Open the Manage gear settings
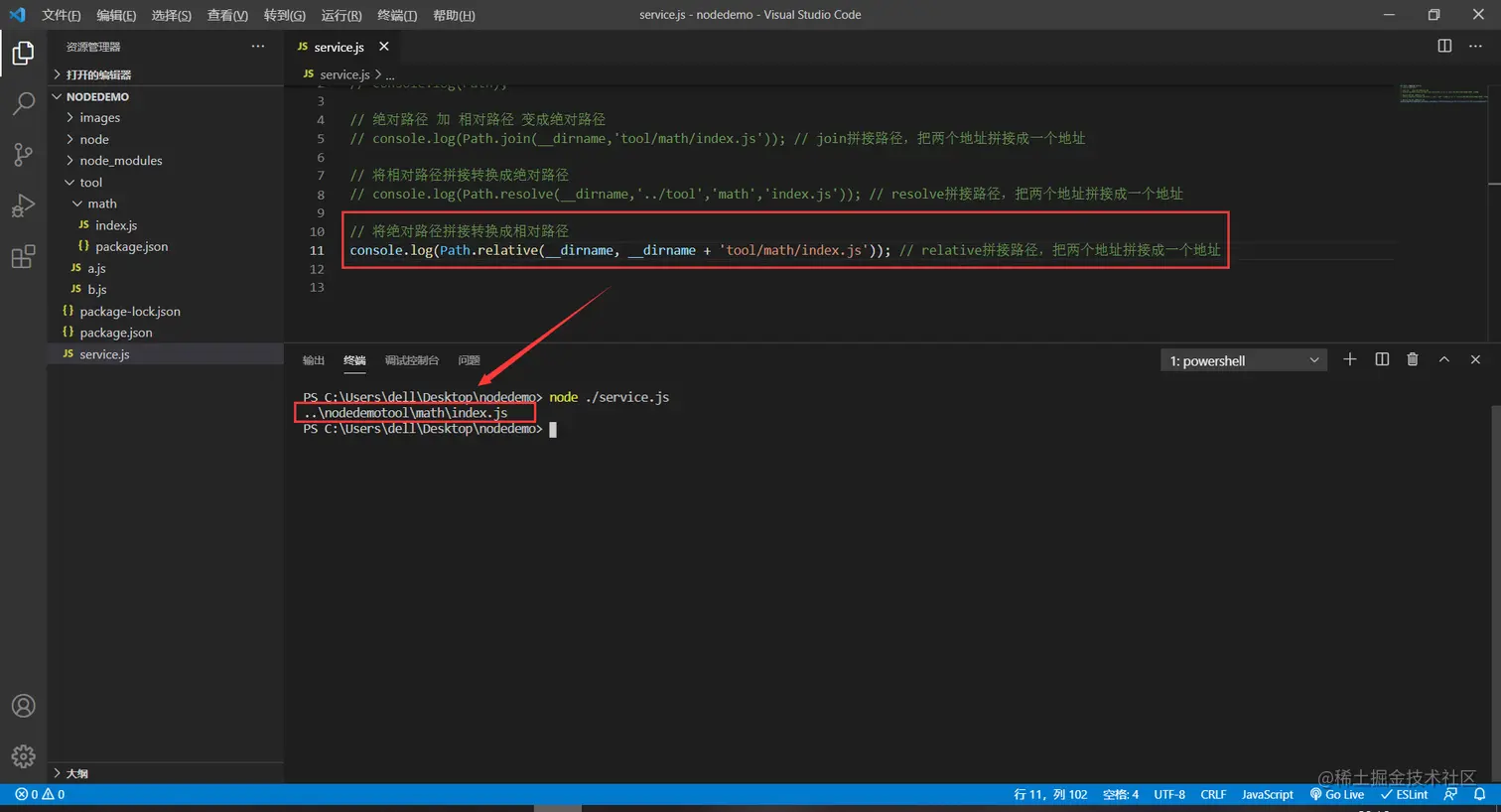 click(x=23, y=756)
